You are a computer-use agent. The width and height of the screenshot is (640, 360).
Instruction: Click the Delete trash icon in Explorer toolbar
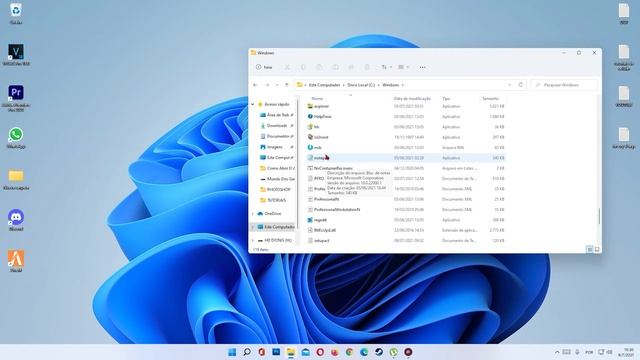click(x=367, y=67)
